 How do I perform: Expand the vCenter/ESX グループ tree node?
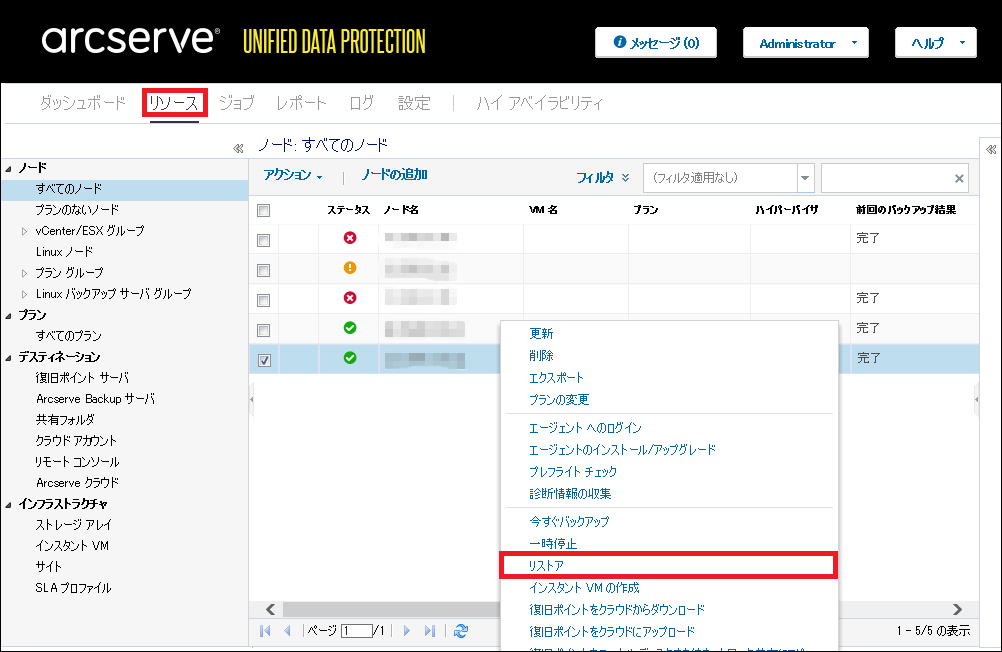pos(24,231)
